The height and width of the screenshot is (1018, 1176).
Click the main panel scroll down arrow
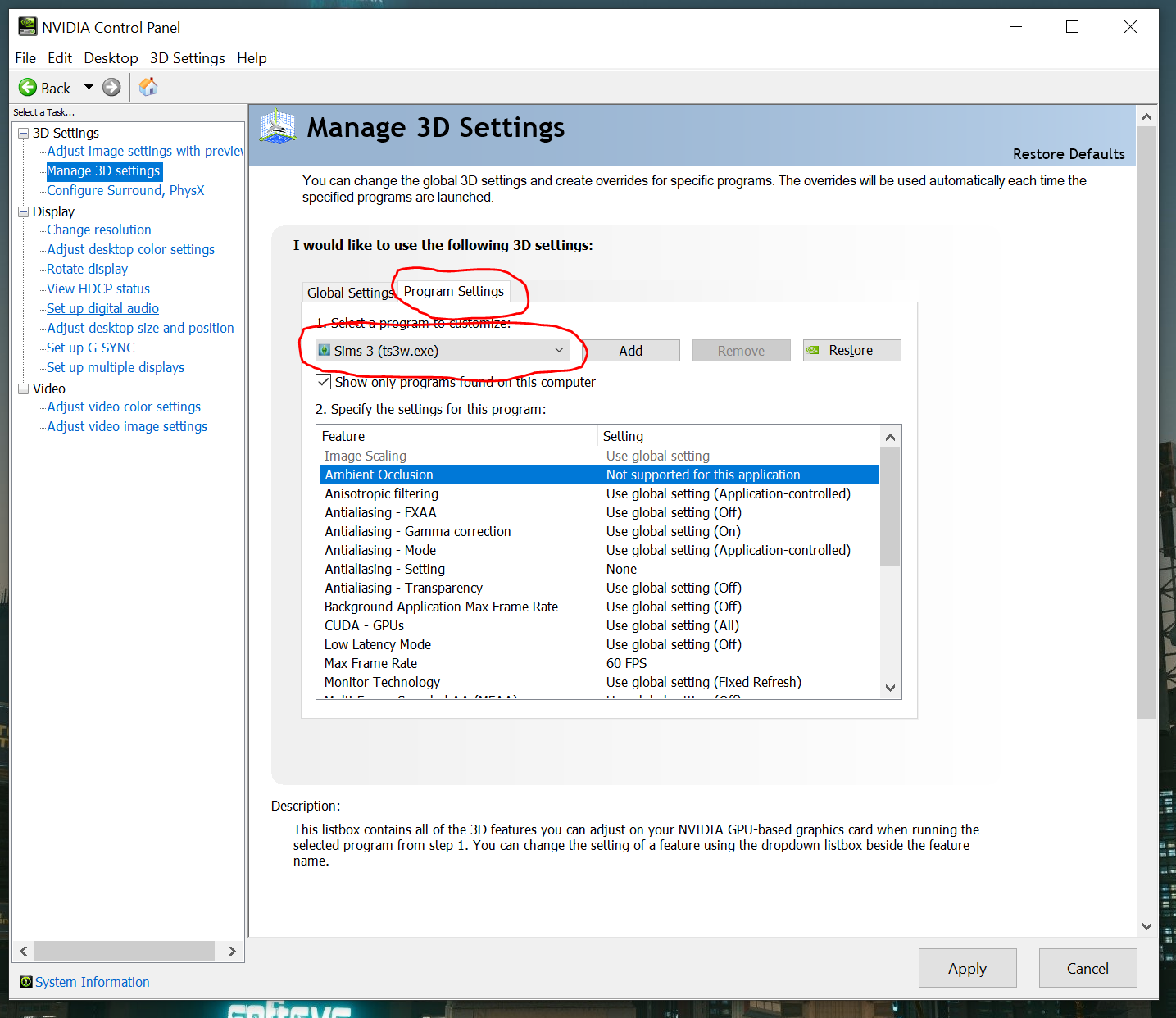(1146, 926)
